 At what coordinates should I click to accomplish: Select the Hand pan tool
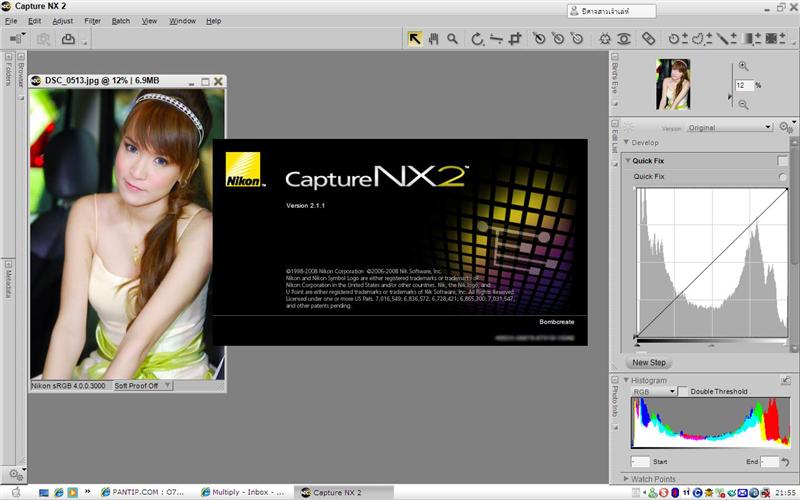(434, 39)
